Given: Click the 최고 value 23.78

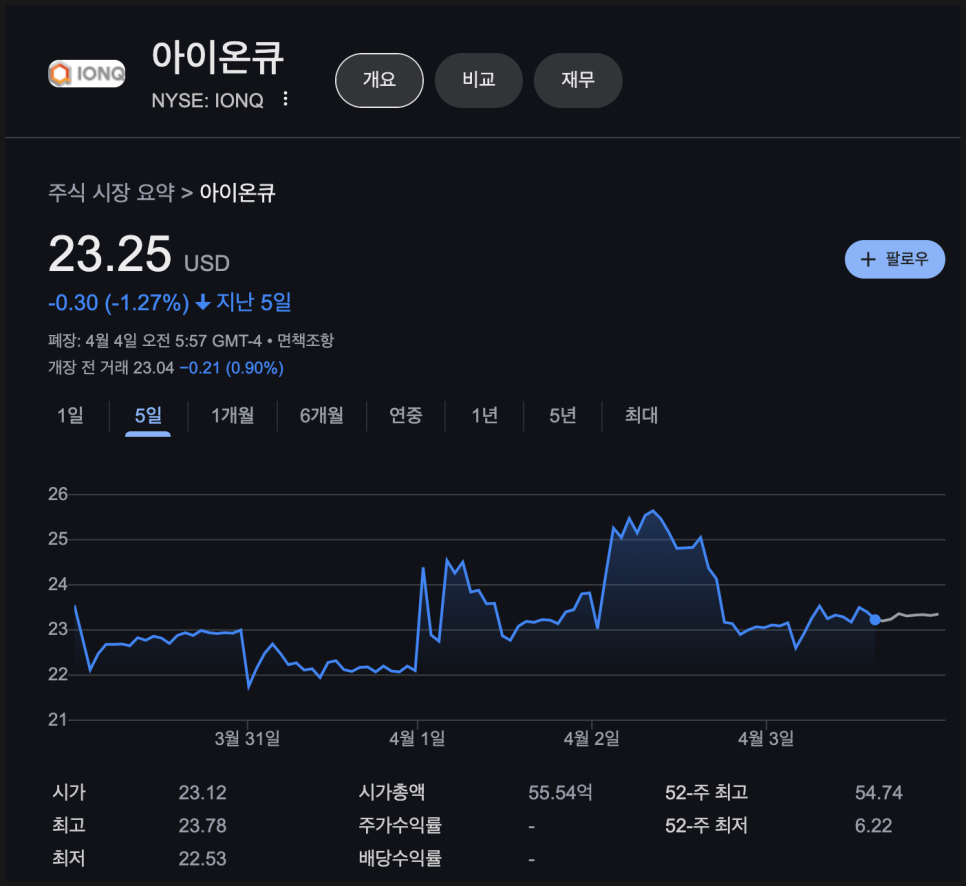Looking at the screenshot, I should point(203,826).
